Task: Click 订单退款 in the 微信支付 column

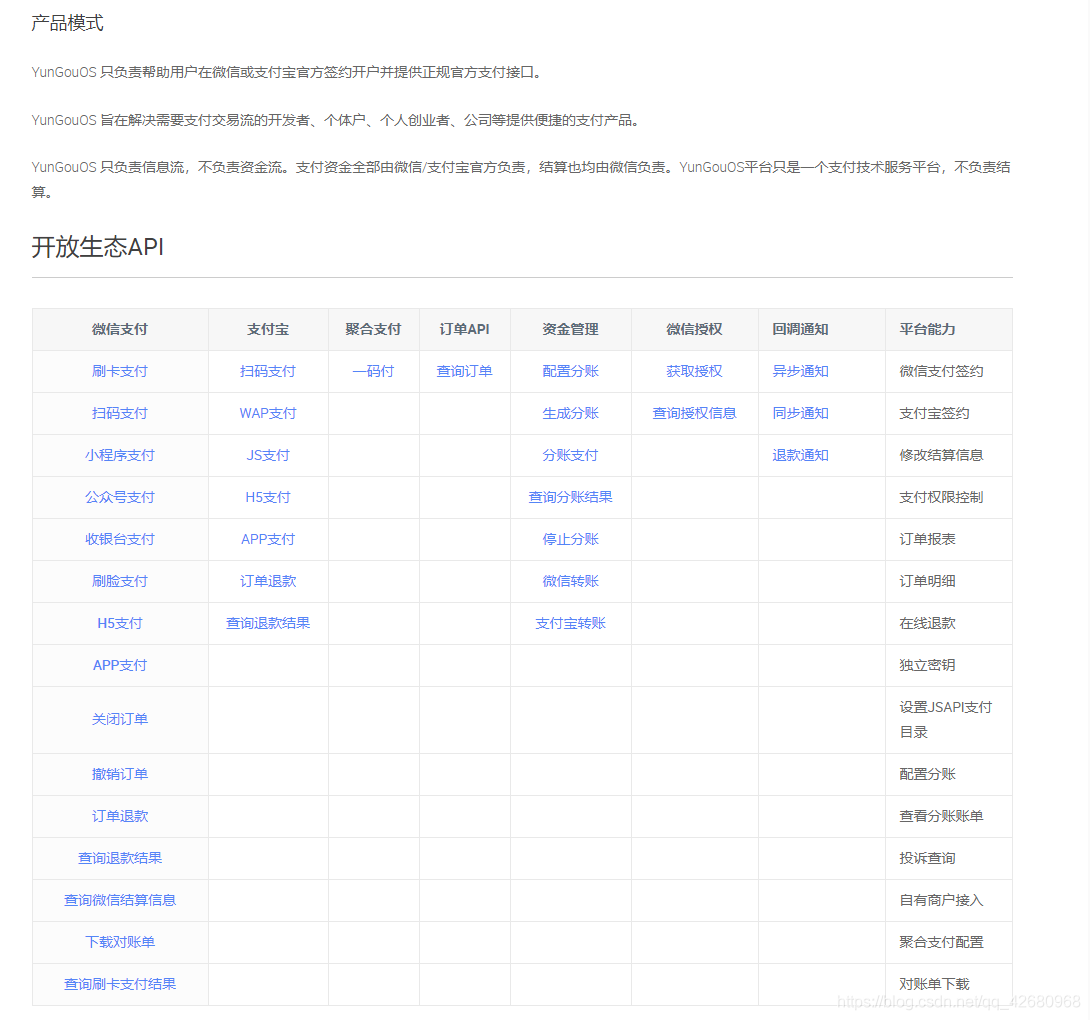Action: click(120, 816)
